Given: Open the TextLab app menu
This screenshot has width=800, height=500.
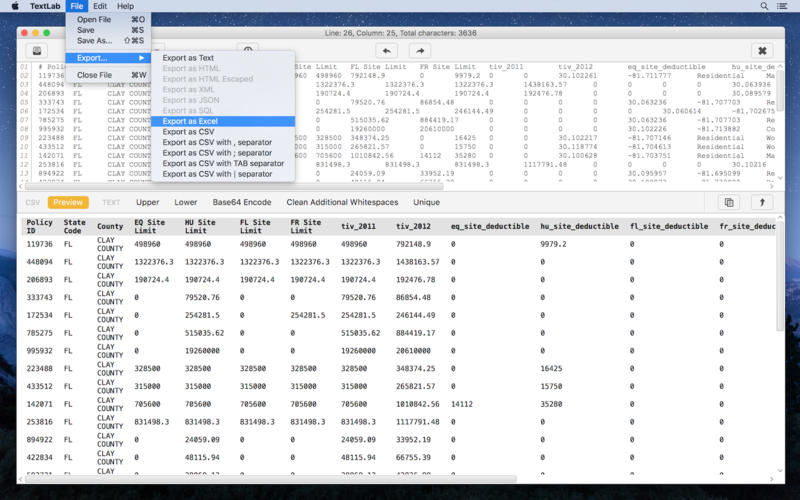Looking at the screenshot, I should point(45,6).
